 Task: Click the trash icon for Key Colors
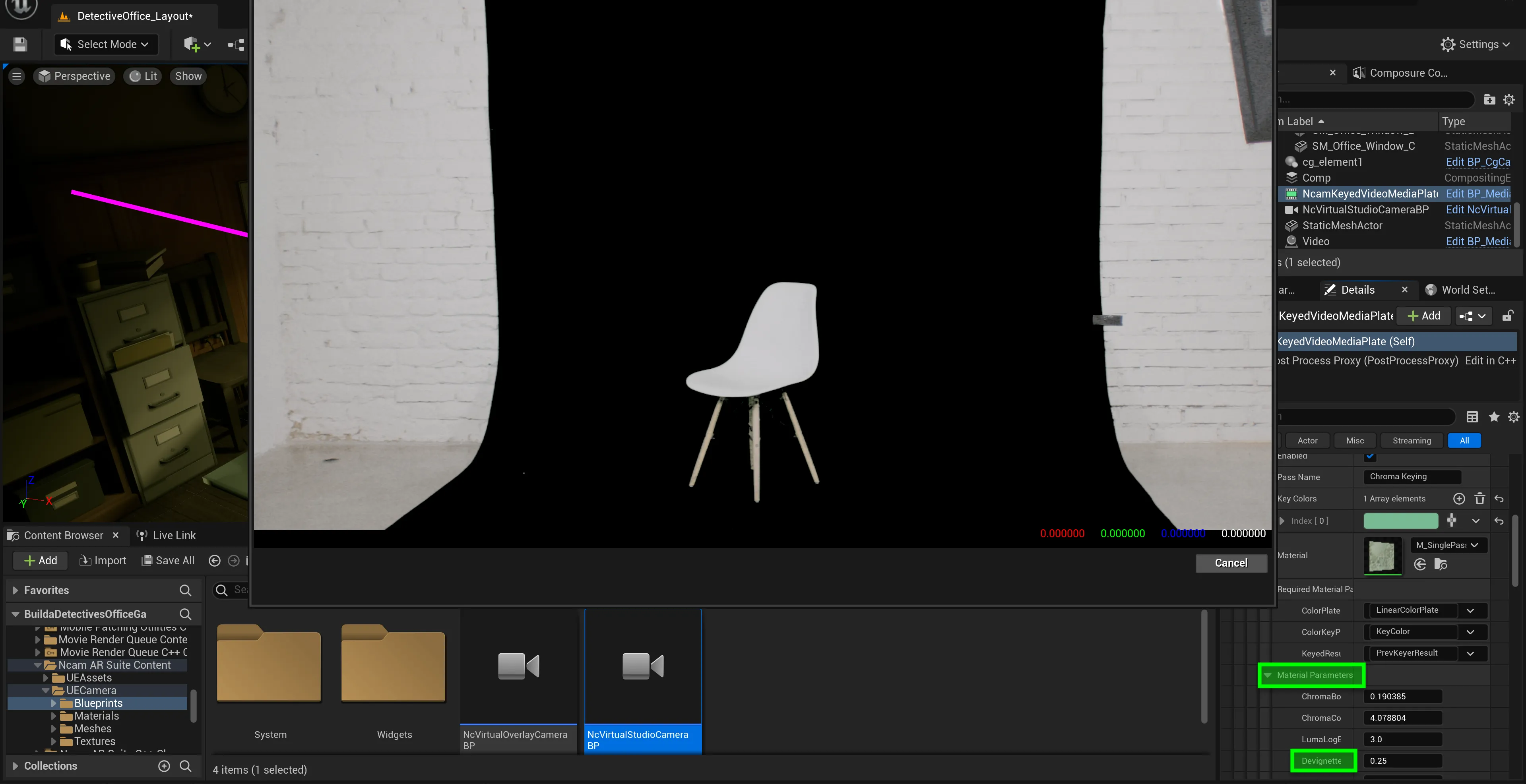coord(1480,499)
